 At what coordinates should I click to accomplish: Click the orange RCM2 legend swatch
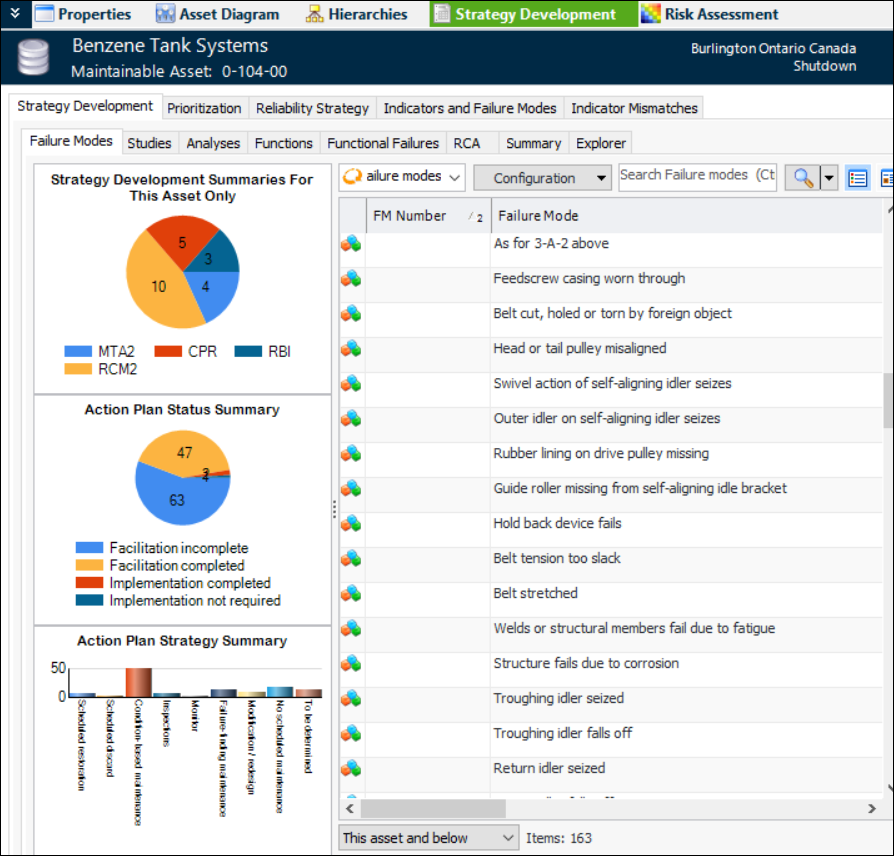(79, 368)
